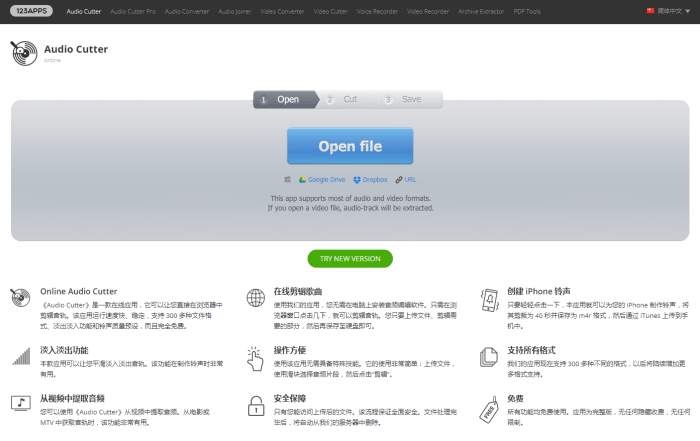Click the 安全保障 heading
The height and width of the screenshot is (441, 700).
point(290,399)
